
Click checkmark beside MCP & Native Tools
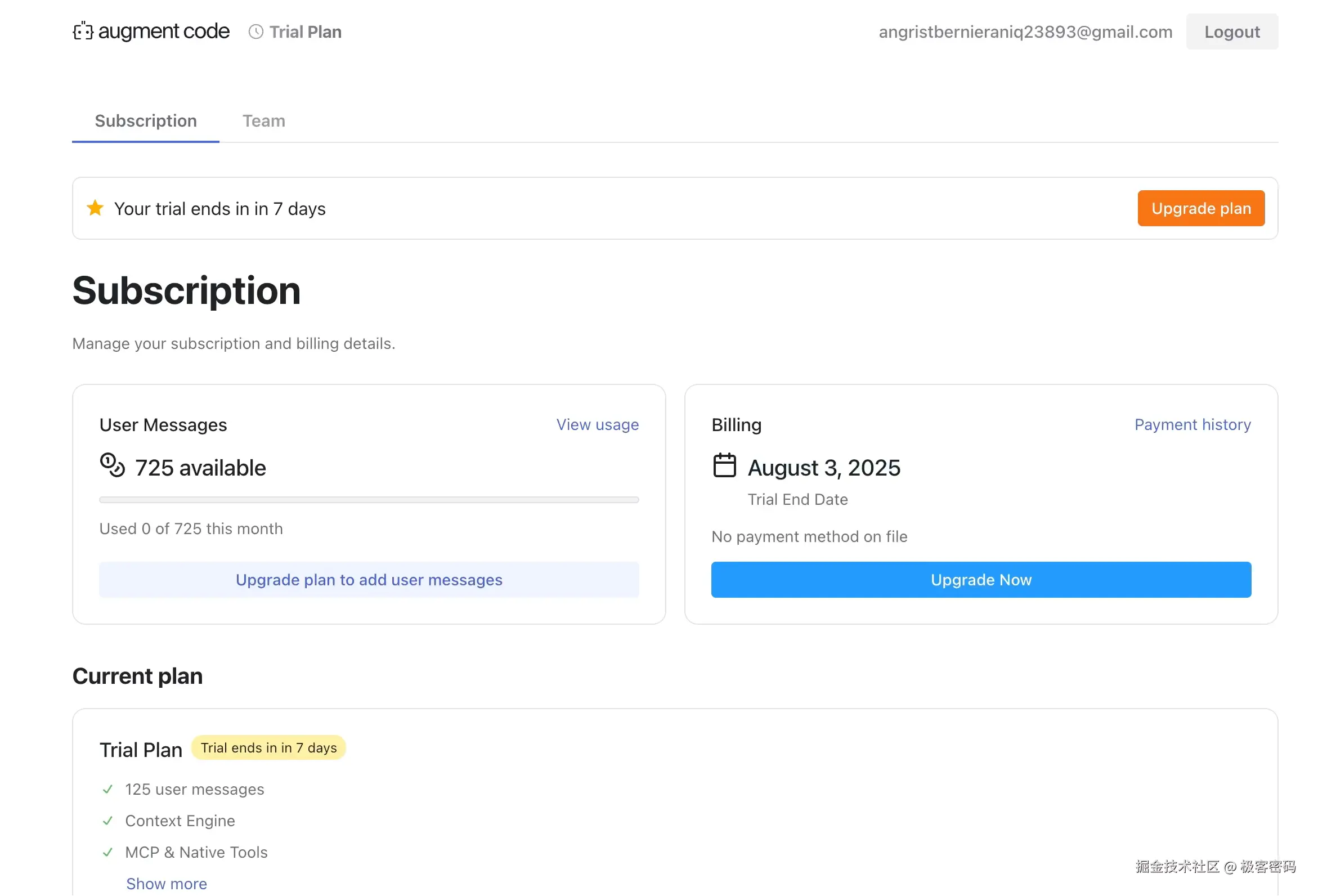click(x=107, y=852)
